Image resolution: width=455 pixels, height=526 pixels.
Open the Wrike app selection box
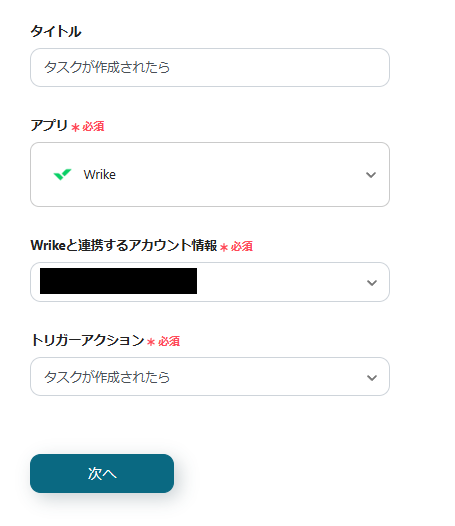click(210, 174)
